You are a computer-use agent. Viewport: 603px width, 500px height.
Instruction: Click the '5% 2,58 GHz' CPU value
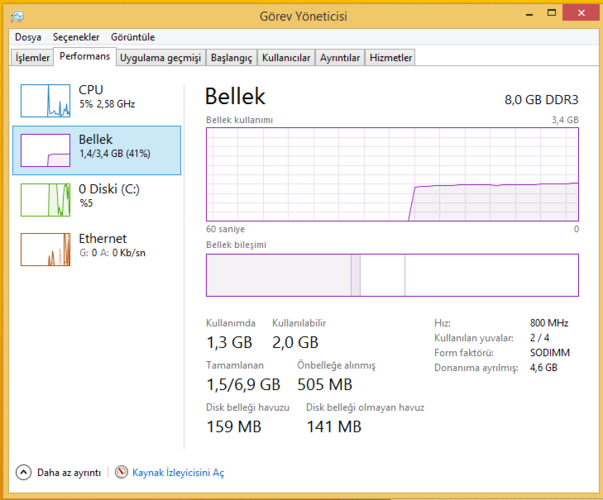click(x=107, y=104)
